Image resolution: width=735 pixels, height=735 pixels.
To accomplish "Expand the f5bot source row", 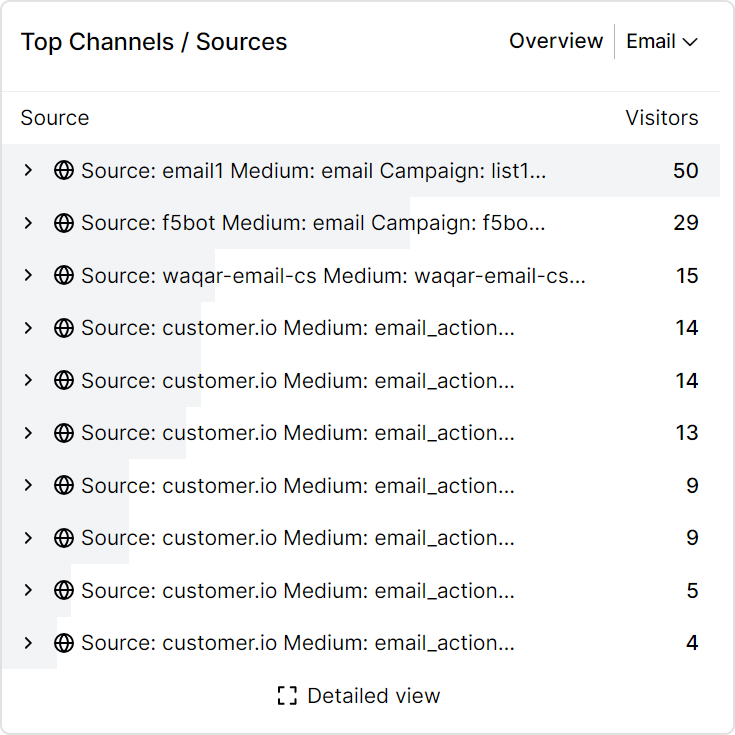I will [28, 223].
